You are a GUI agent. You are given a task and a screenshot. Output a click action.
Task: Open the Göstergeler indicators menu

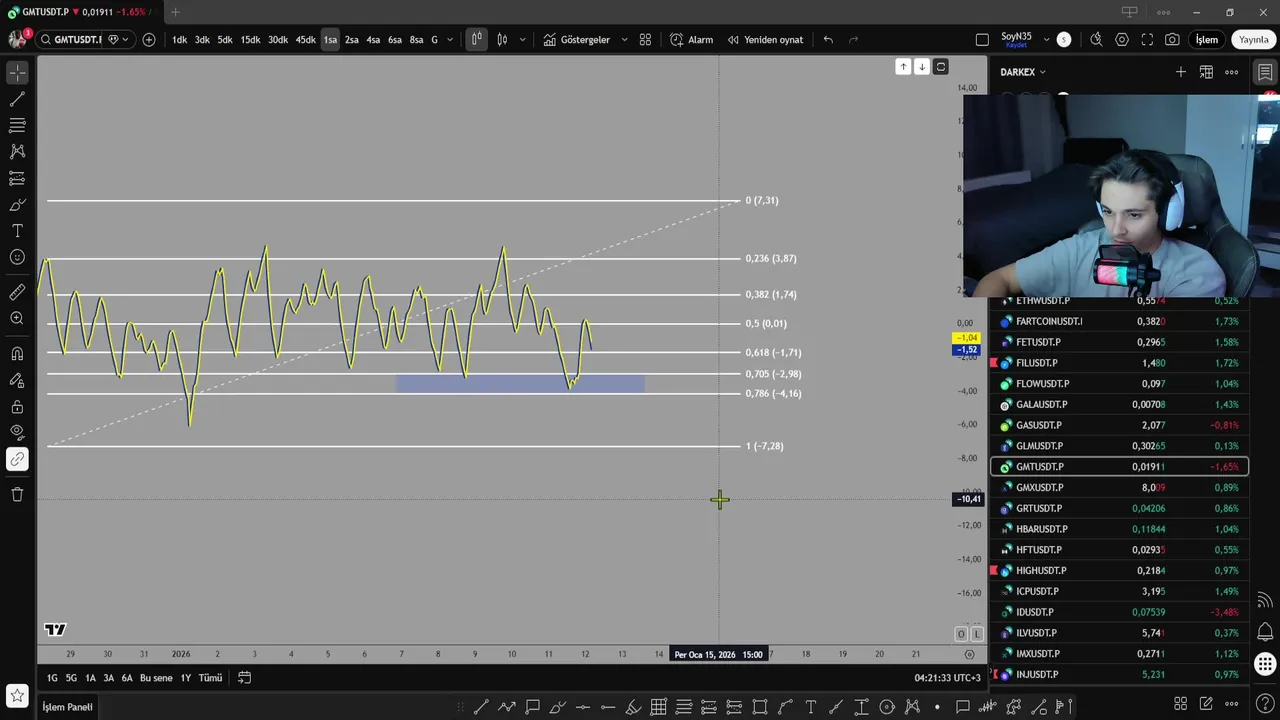(576, 40)
